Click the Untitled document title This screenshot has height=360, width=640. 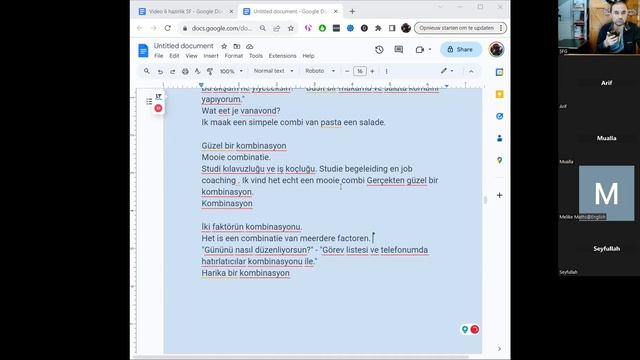coord(183,46)
